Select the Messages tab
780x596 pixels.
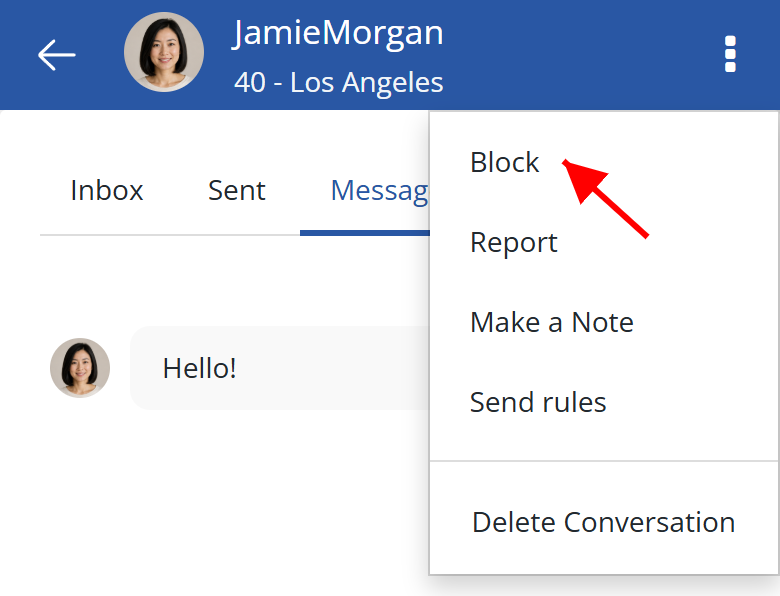pos(379,192)
